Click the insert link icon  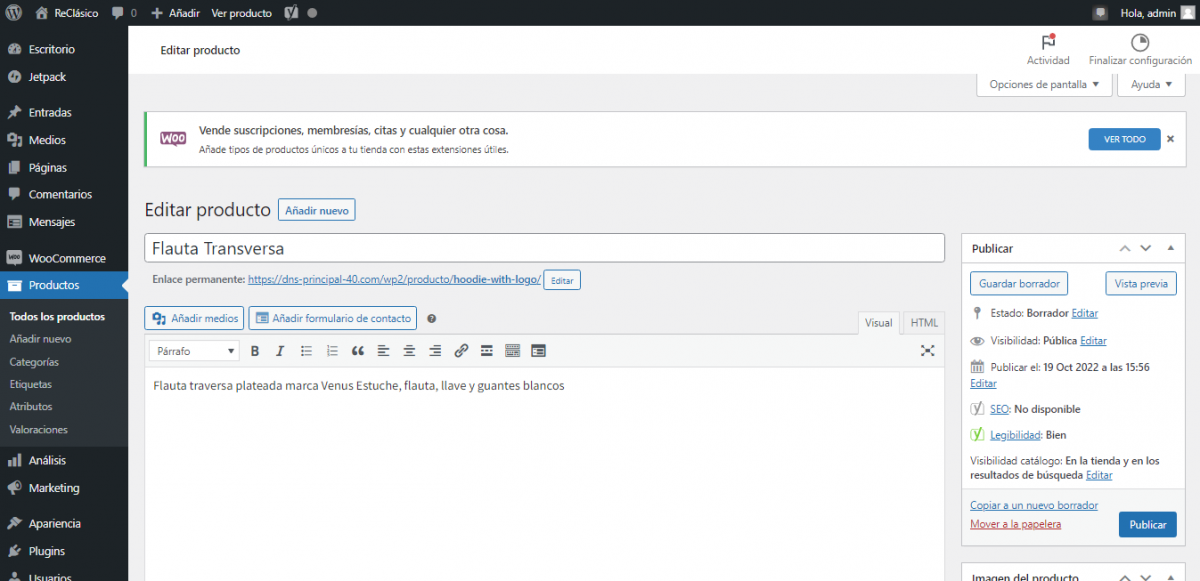[461, 351]
